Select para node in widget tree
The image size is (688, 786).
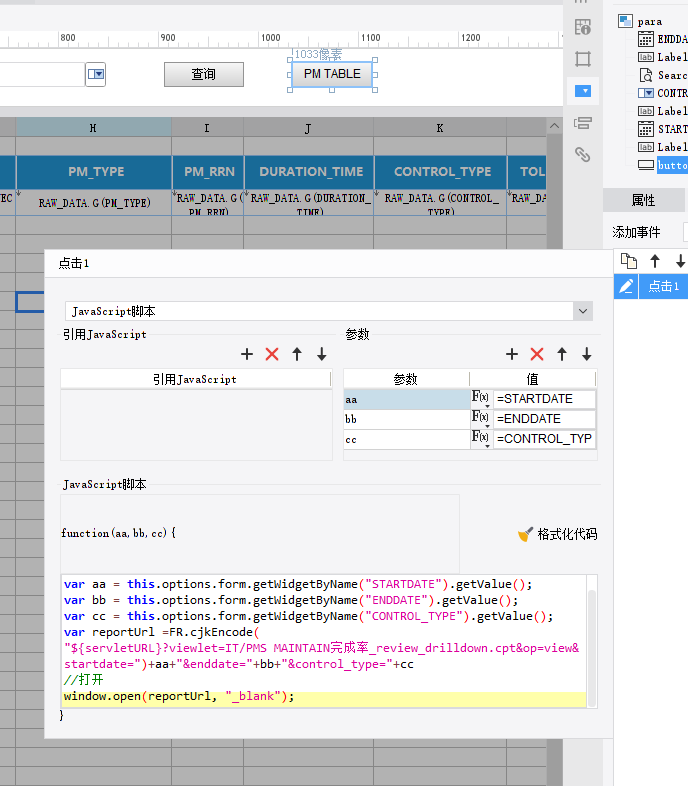tap(649, 22)
